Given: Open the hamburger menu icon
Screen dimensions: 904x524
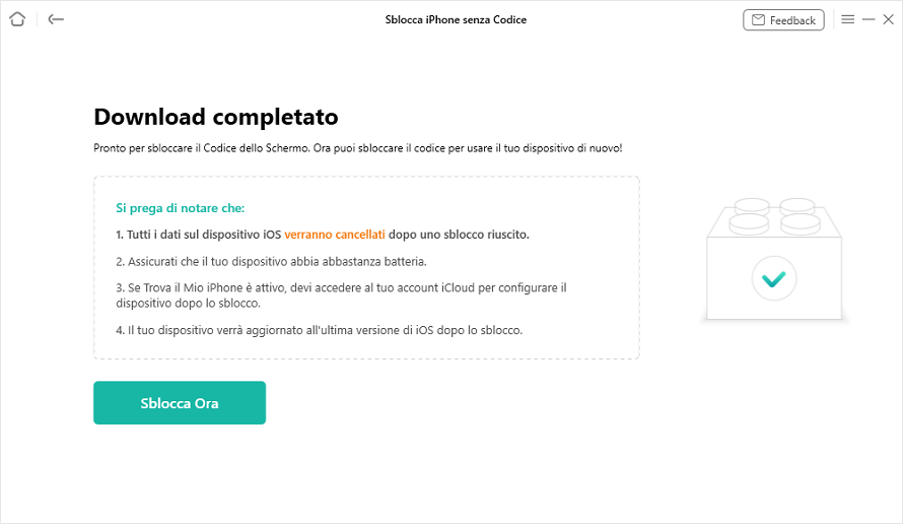Looking at the screenshot, I should pyautogui.click(x=848, y=19).
